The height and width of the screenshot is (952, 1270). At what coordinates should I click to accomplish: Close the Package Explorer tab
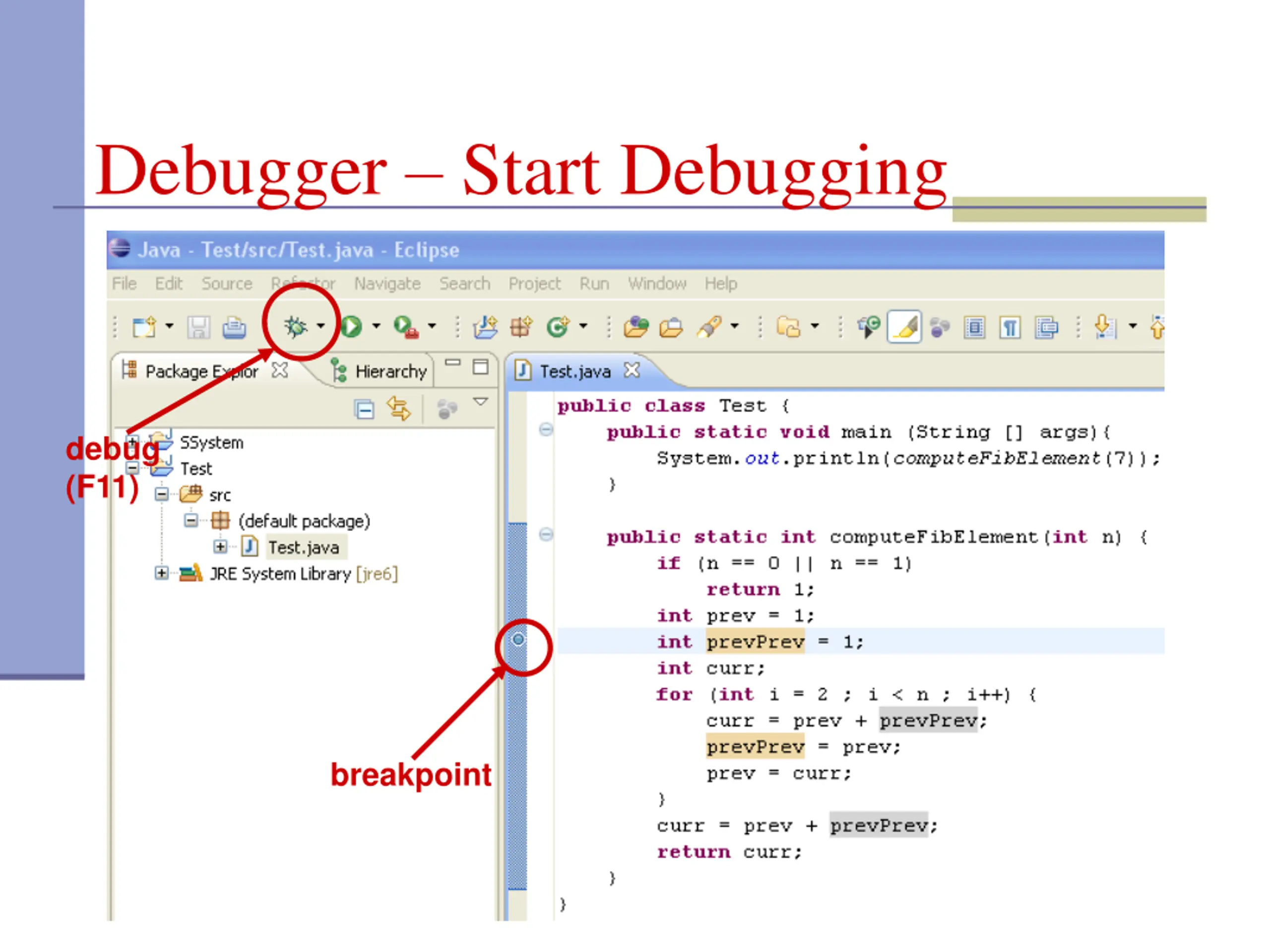pos(280,370)
